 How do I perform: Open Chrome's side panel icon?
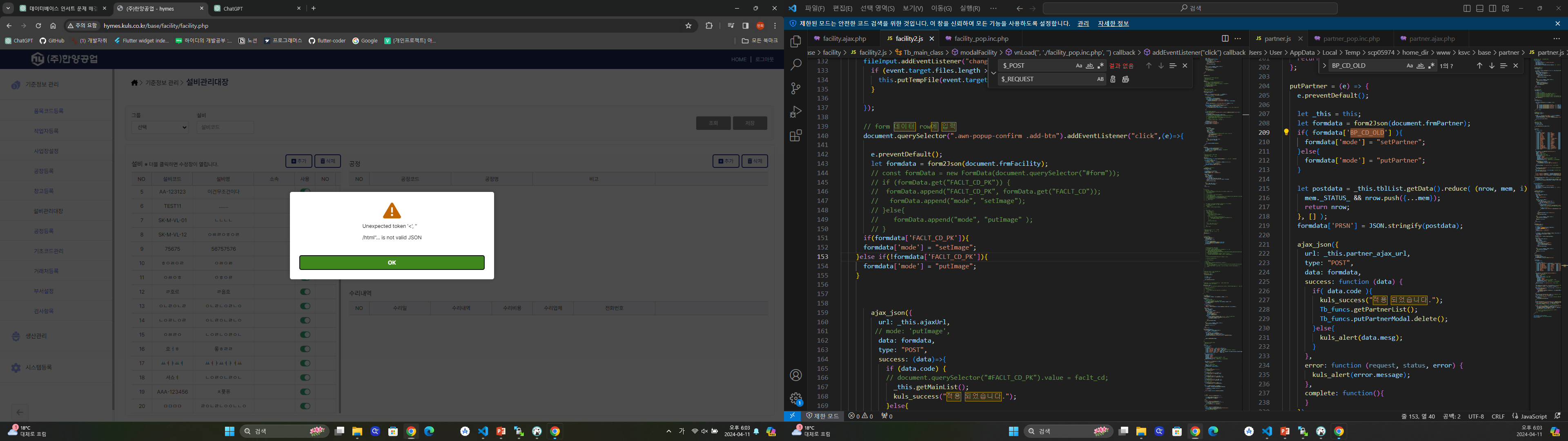(x=745, y=26)
